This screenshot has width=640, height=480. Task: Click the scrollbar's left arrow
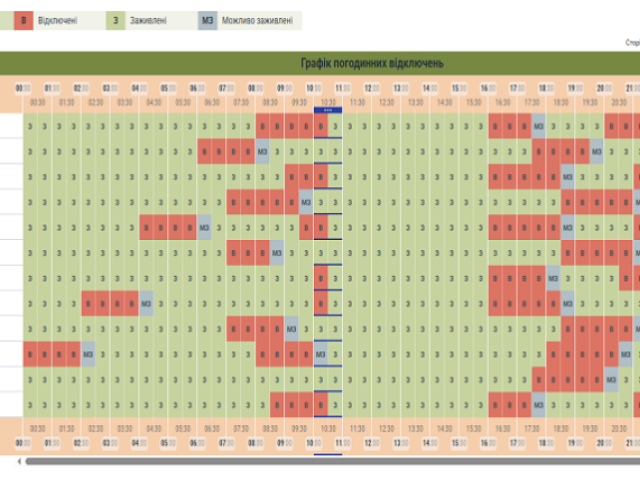pos(19,461)
